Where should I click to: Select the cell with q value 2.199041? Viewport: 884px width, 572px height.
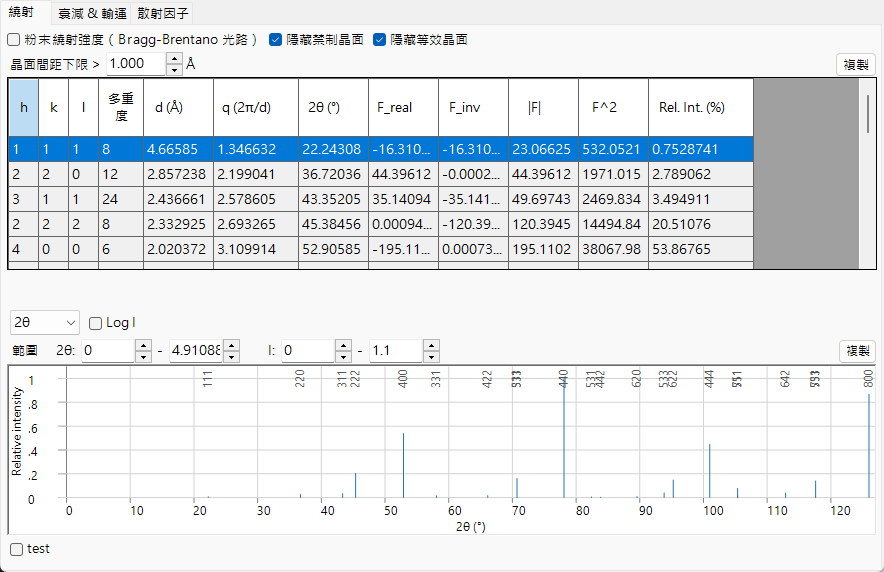256,174
